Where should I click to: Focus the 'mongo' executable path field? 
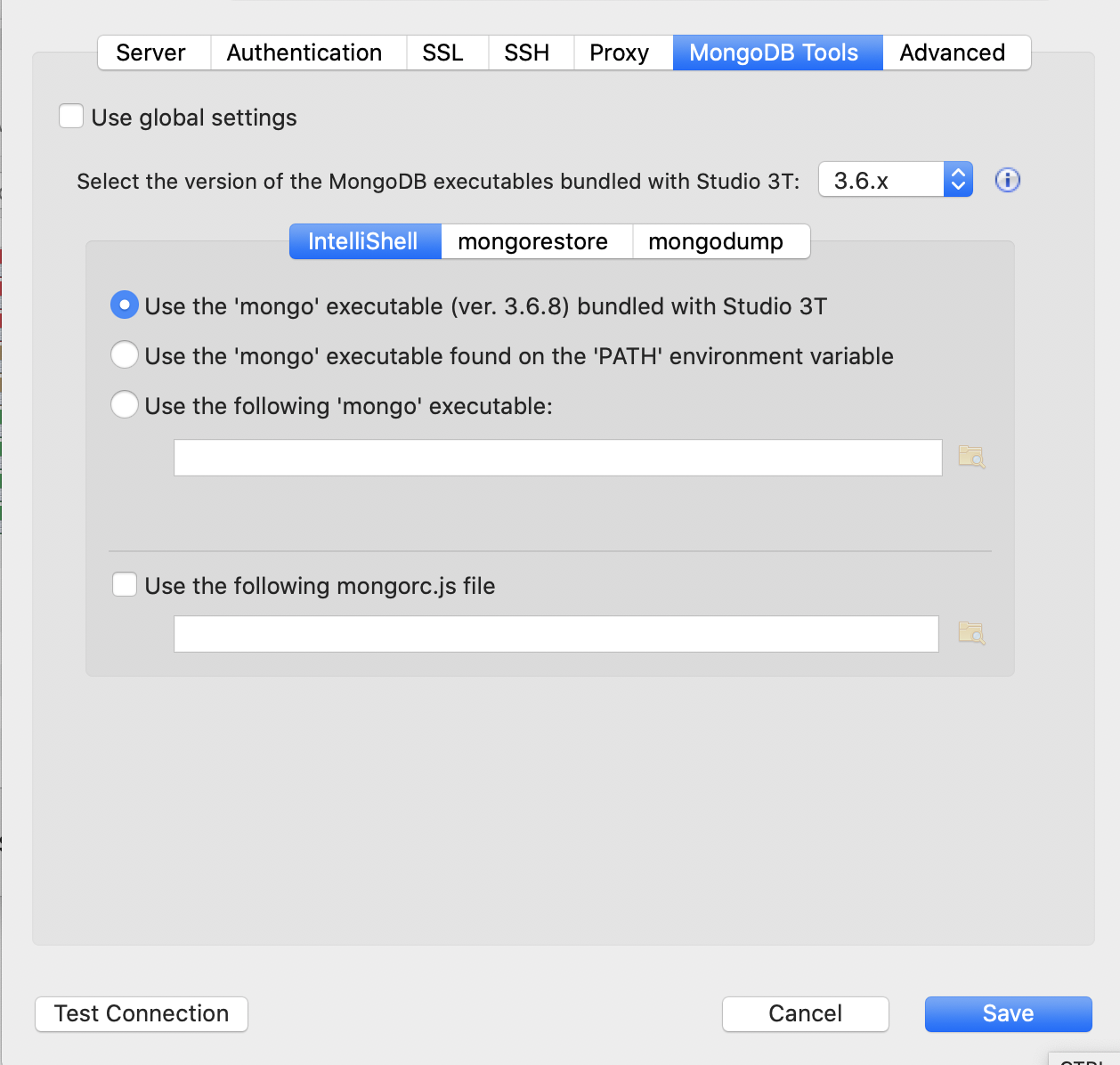click(558, 458)
